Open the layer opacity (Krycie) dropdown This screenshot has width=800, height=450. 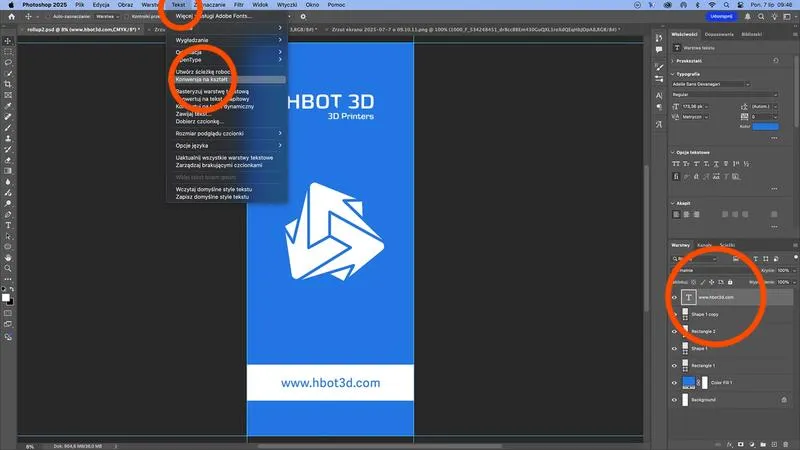[794, 270]
